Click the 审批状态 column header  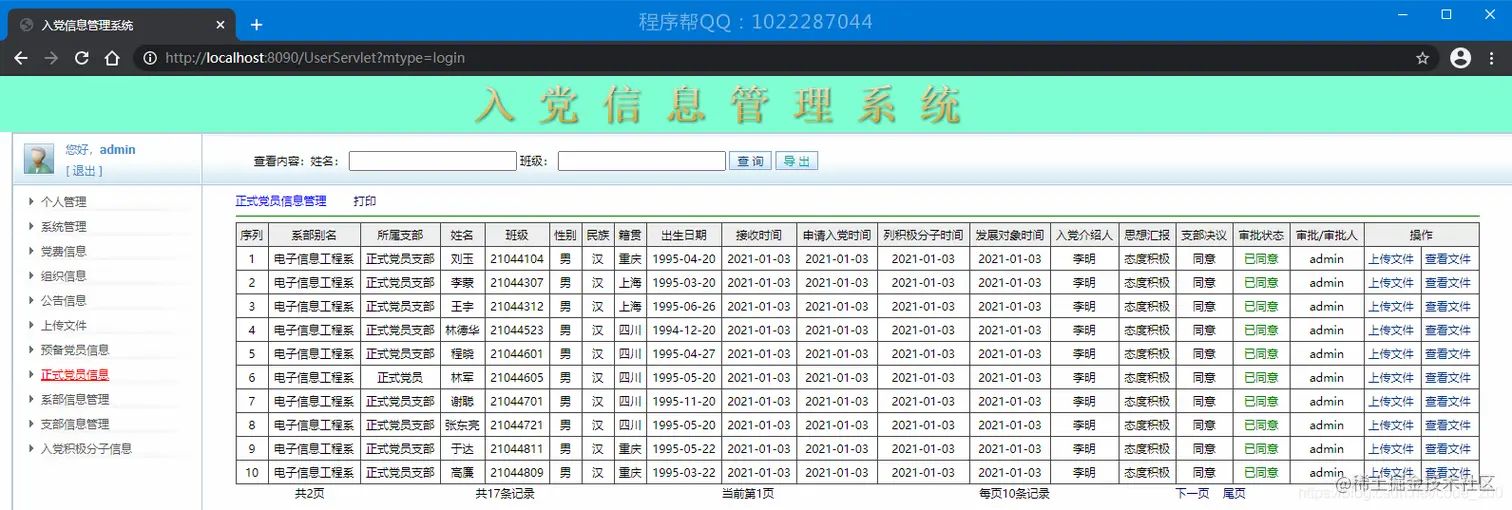[x=1261, y=235]
